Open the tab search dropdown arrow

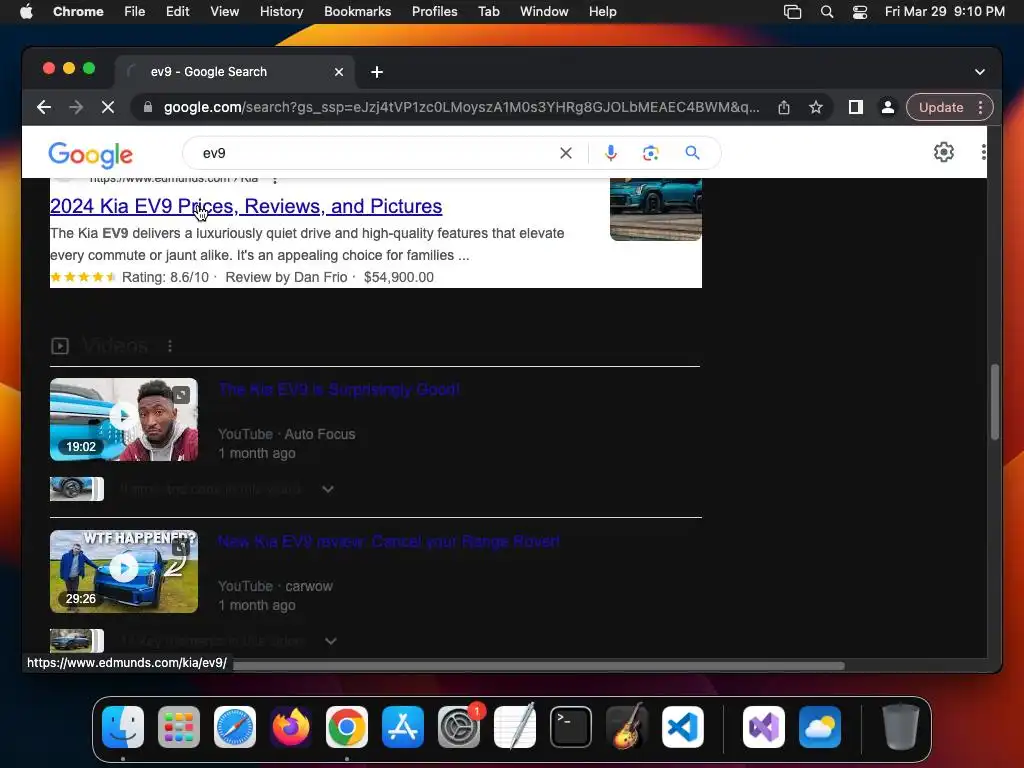click(980, 72)
